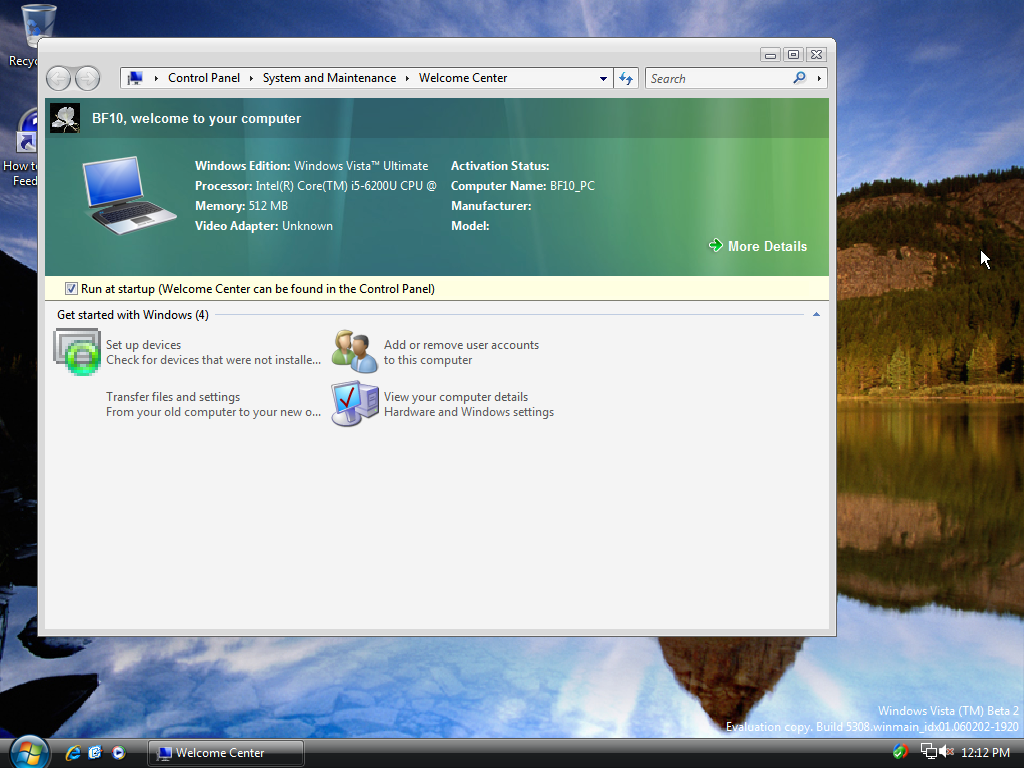Click the user account picture in welcome banner

[x=65, y=118]
